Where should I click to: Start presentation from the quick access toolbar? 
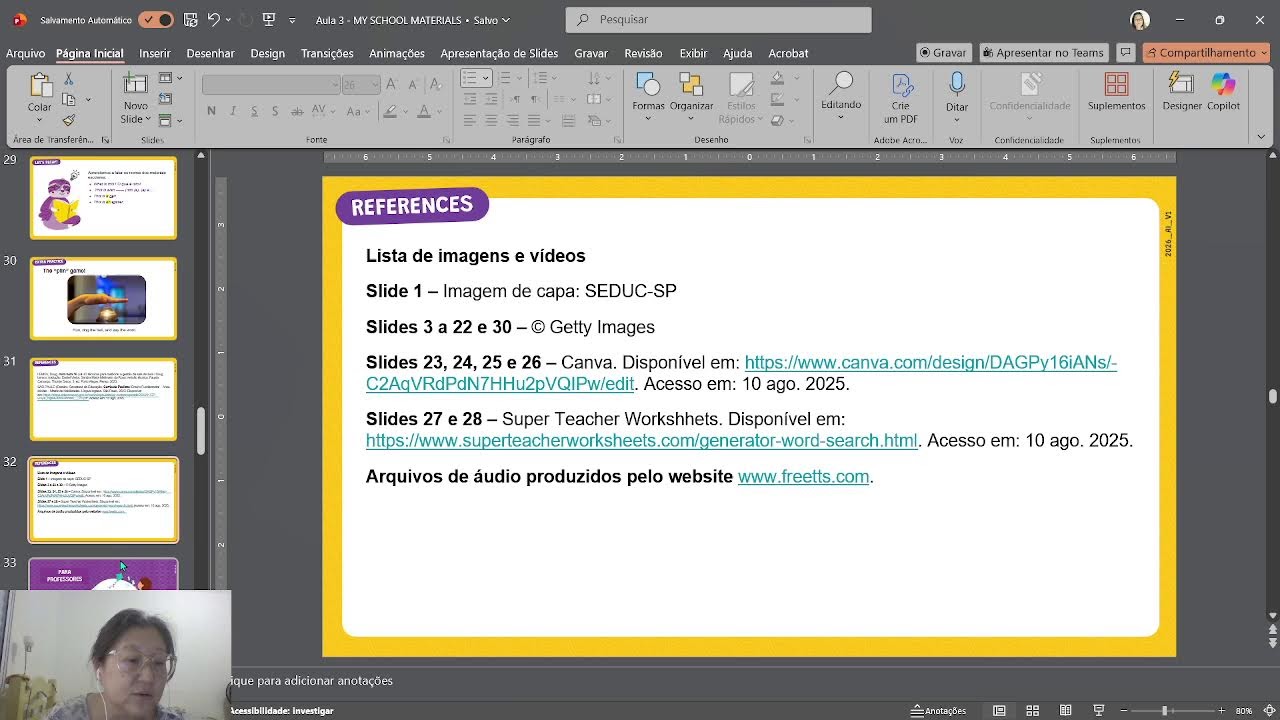268,19
